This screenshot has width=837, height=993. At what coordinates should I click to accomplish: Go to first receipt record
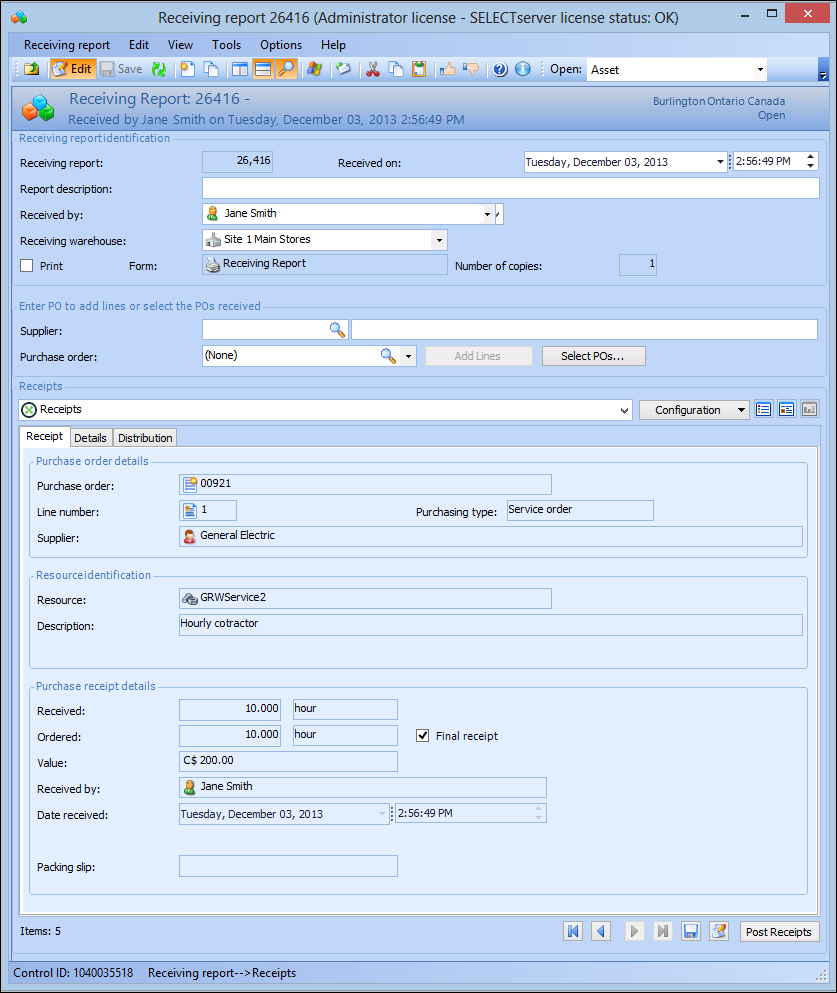(x=573, y=931)
